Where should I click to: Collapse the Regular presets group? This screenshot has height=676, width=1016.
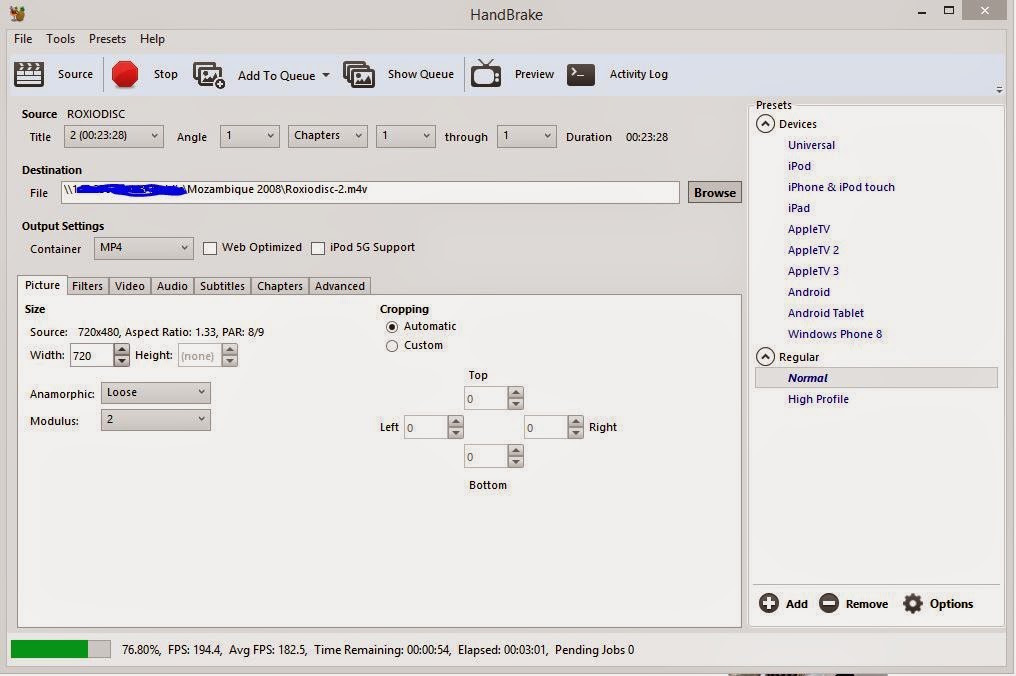[x=765, y=356]
